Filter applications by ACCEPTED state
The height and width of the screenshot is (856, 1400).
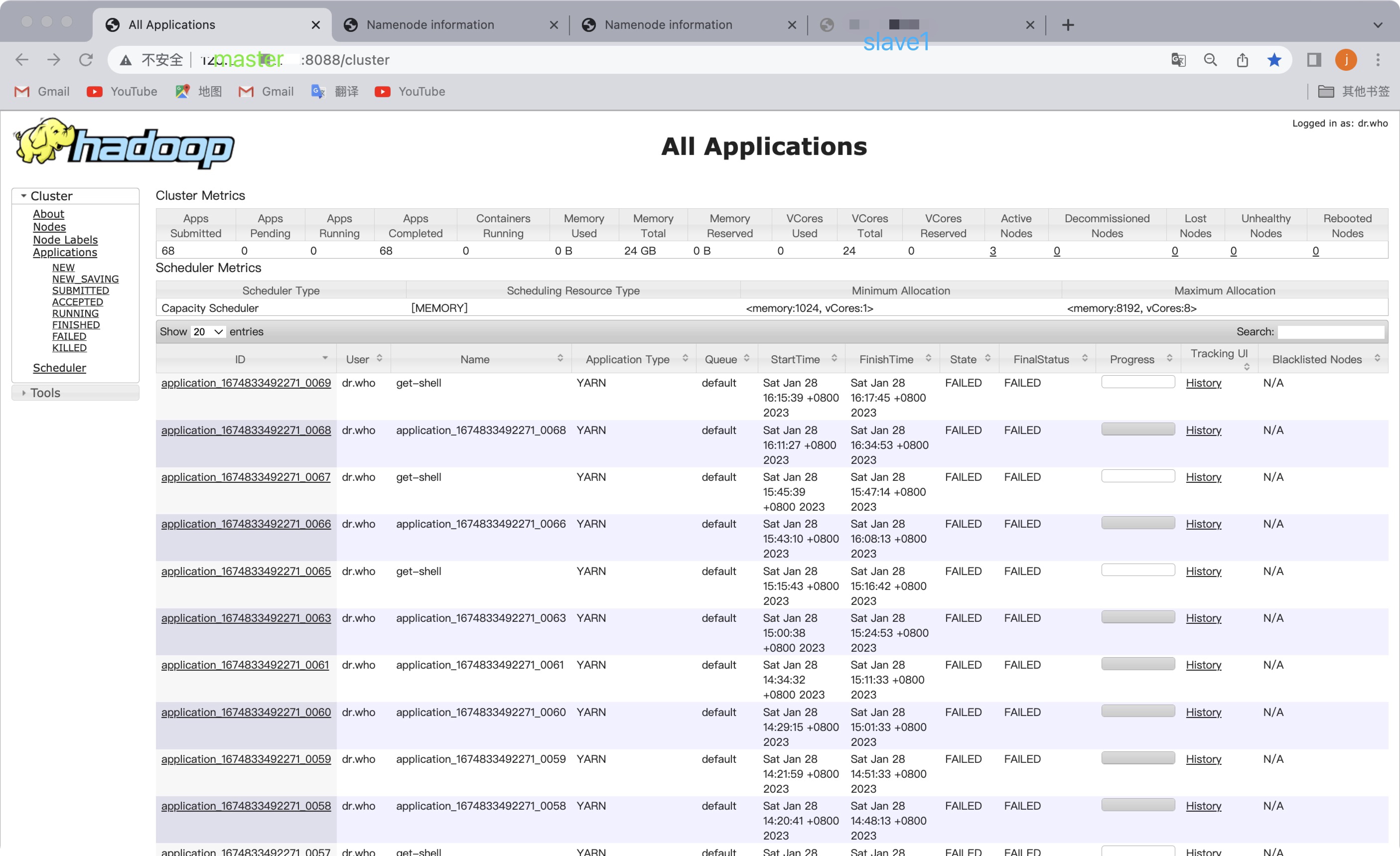coord(78,302)
